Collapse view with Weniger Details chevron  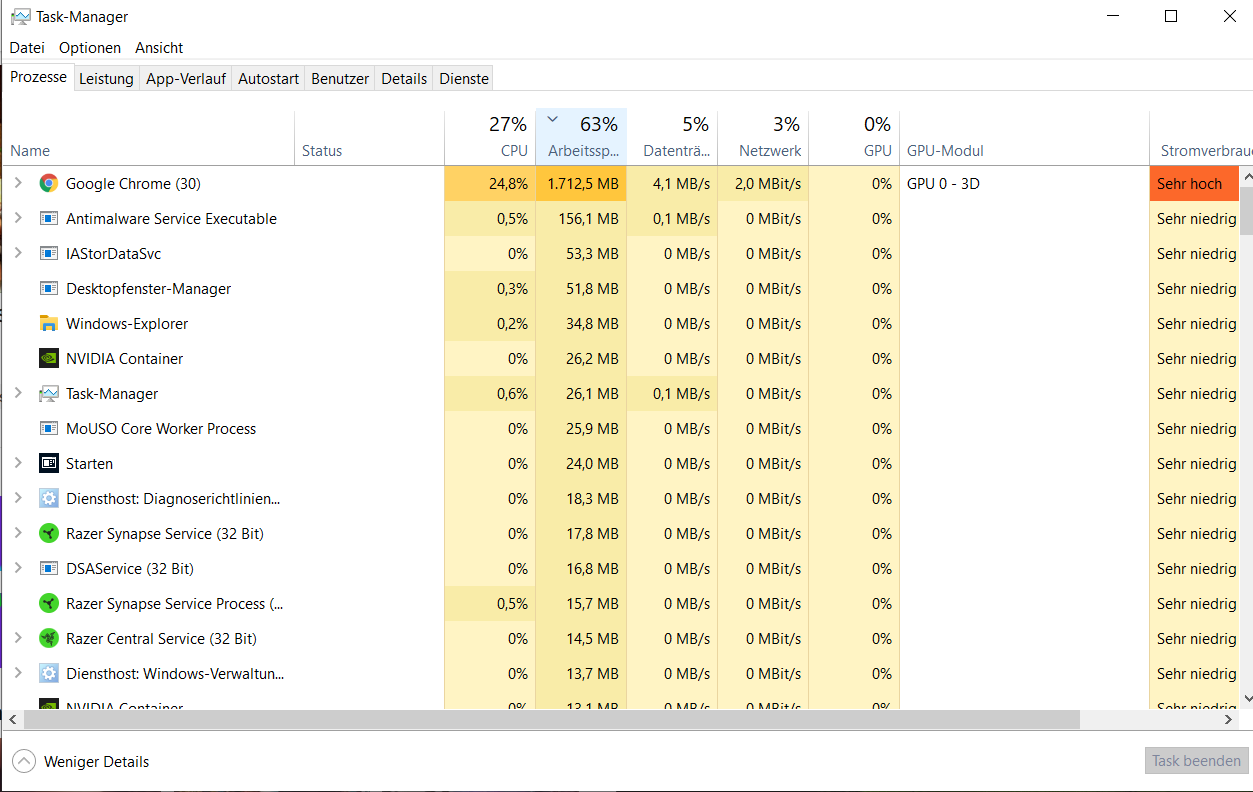click(x=24, y=761)
